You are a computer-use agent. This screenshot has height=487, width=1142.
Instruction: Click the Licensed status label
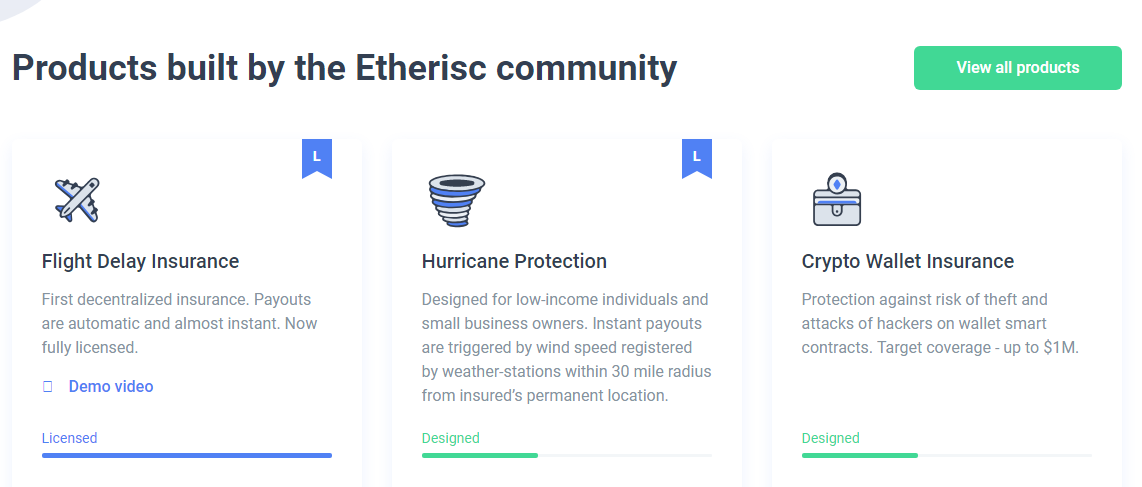tap(69, 437)
